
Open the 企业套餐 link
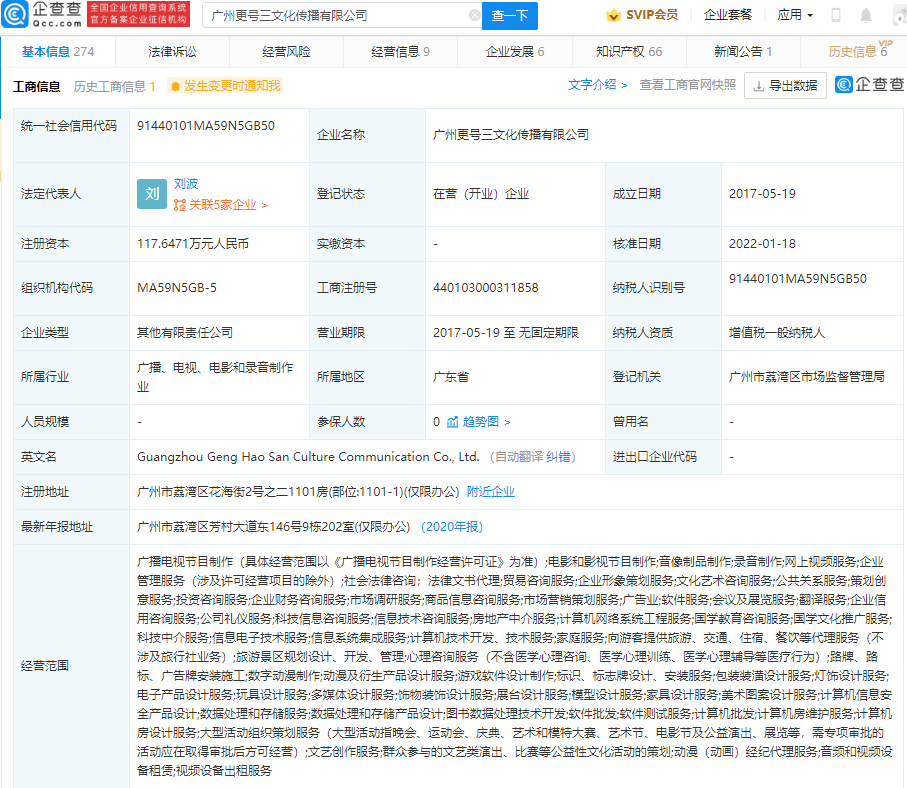click(728, 15)
